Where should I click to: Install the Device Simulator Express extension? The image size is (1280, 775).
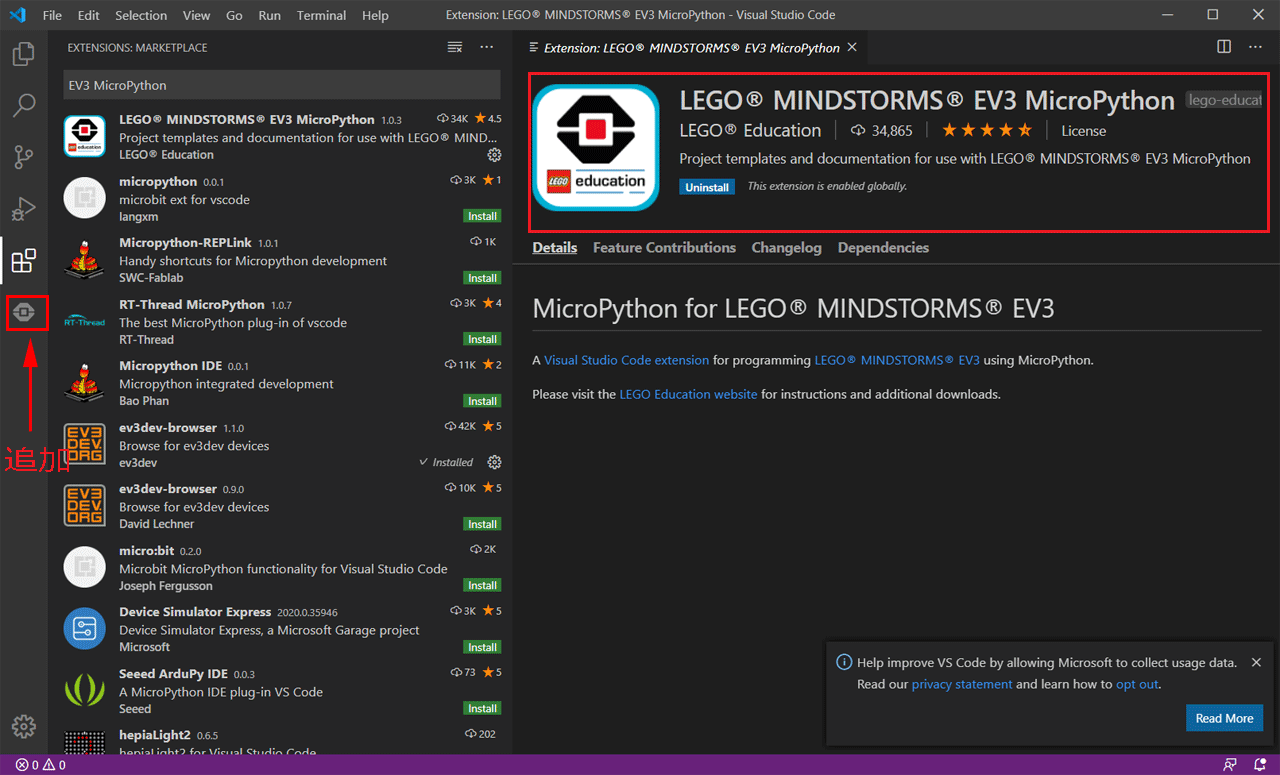coord(483,647)
